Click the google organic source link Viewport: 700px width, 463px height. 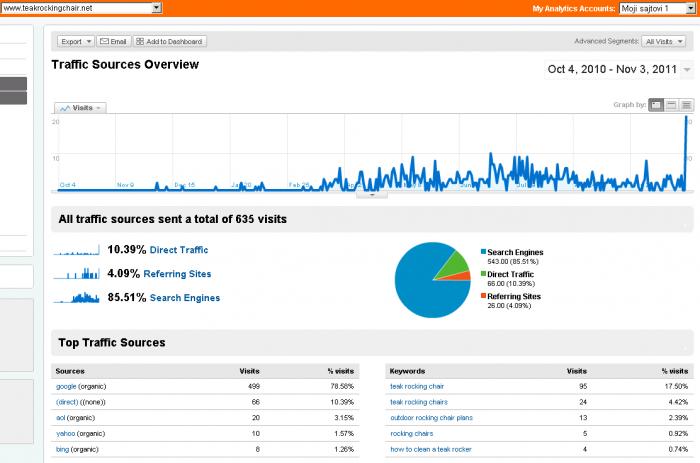66,386
